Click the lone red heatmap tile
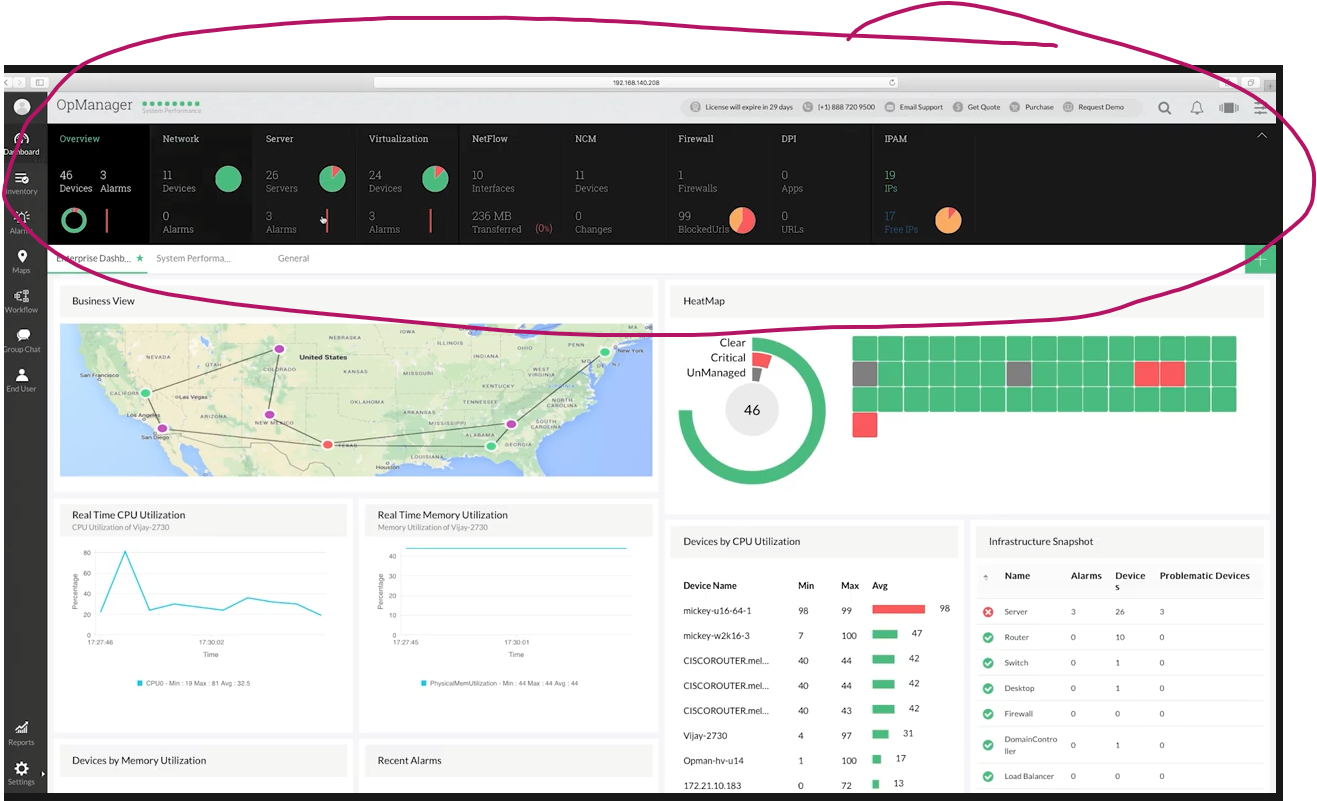This screenshot has height=801, width=1317. [x=865, y=425]
